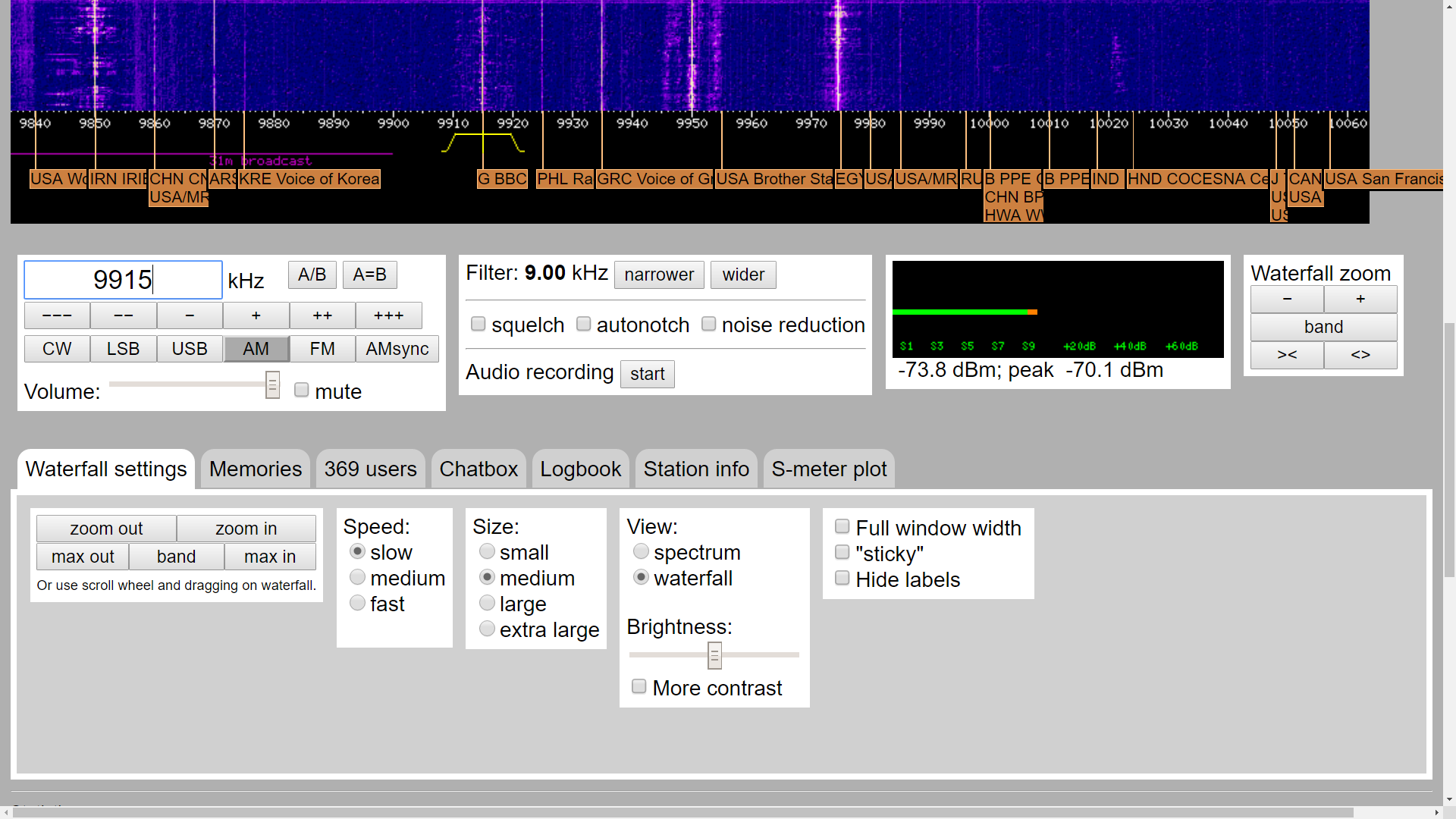Make the filter narrower

pos(659,275)
